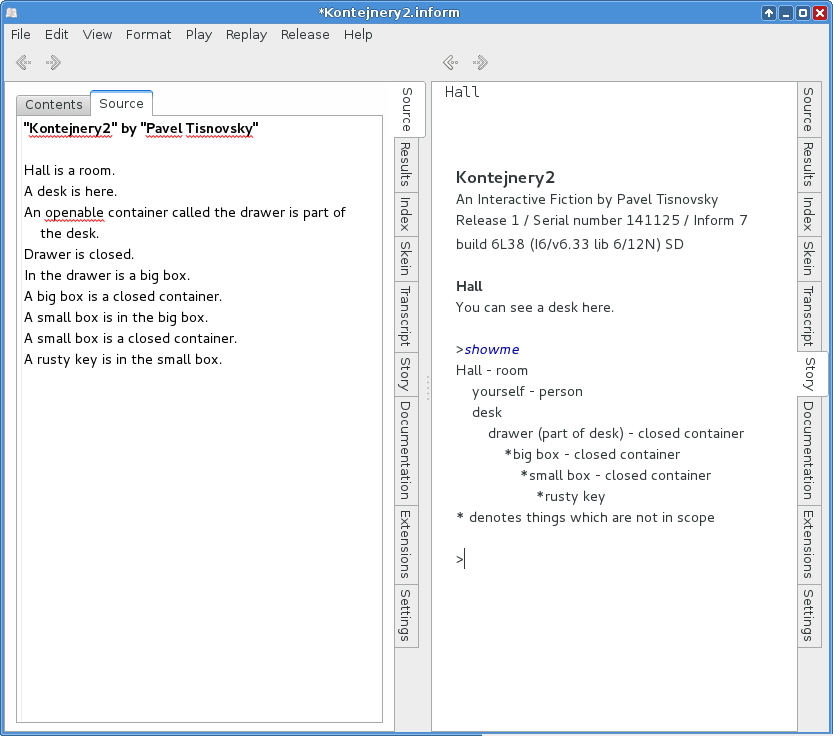This screenshot has width=833, height=736.
Task: Click source line "In the drawer is a big box."
Action: pyautogui.click(x=107, y=276)
